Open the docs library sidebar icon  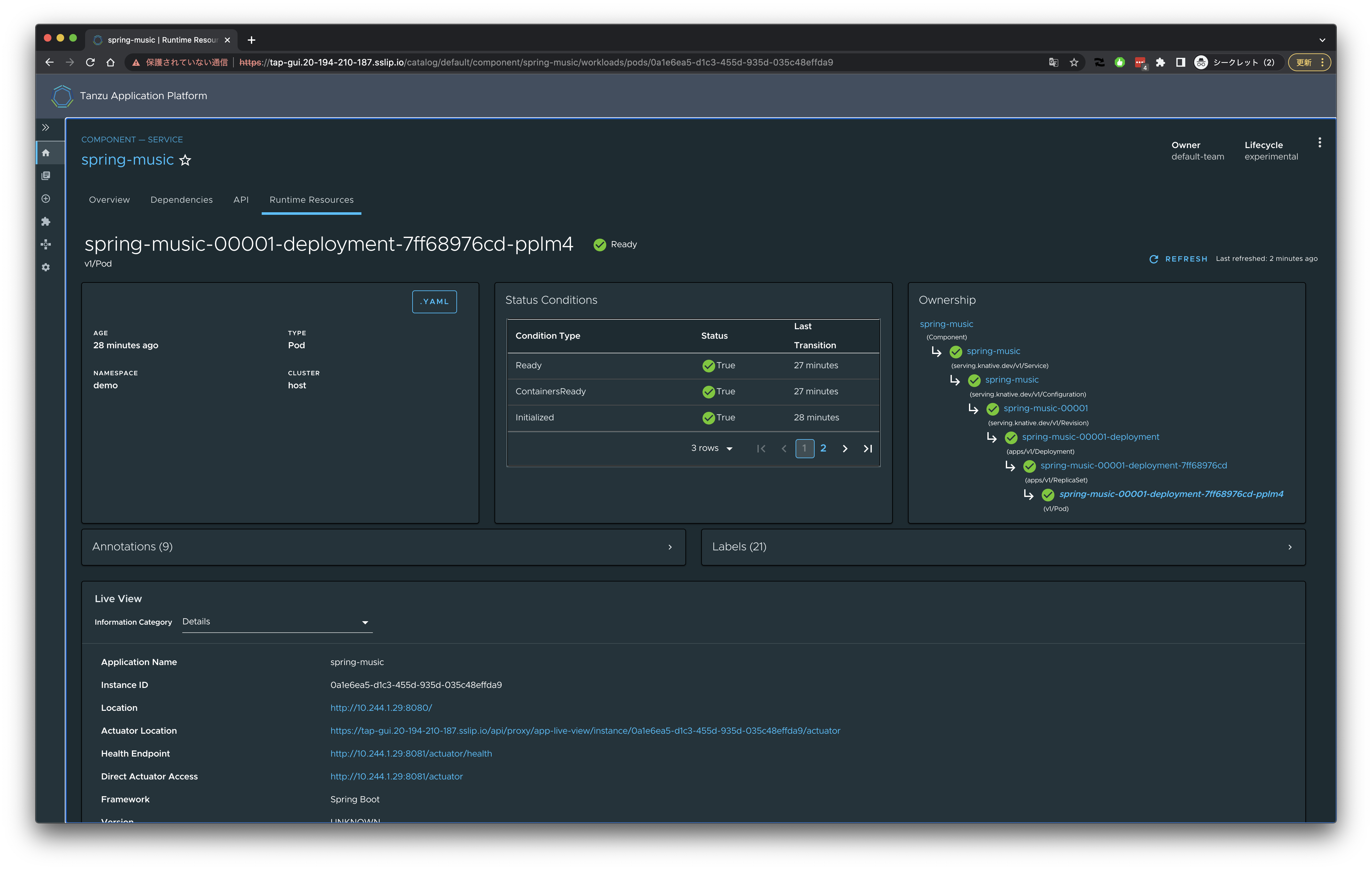(46, 176)
